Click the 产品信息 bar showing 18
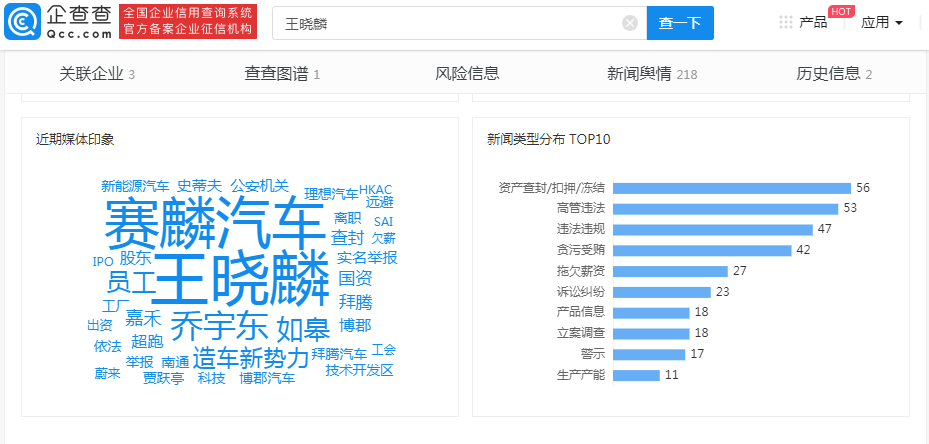 [651, 312]
